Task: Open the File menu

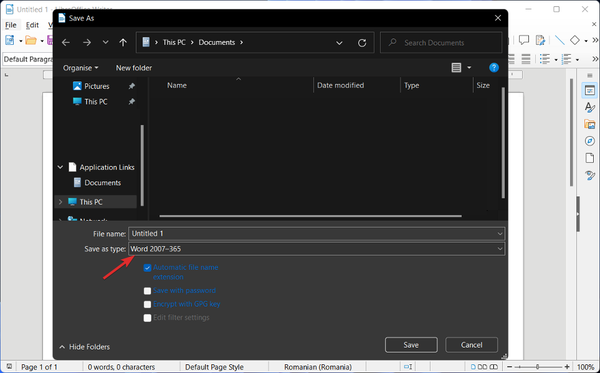Action: (11, 25)
